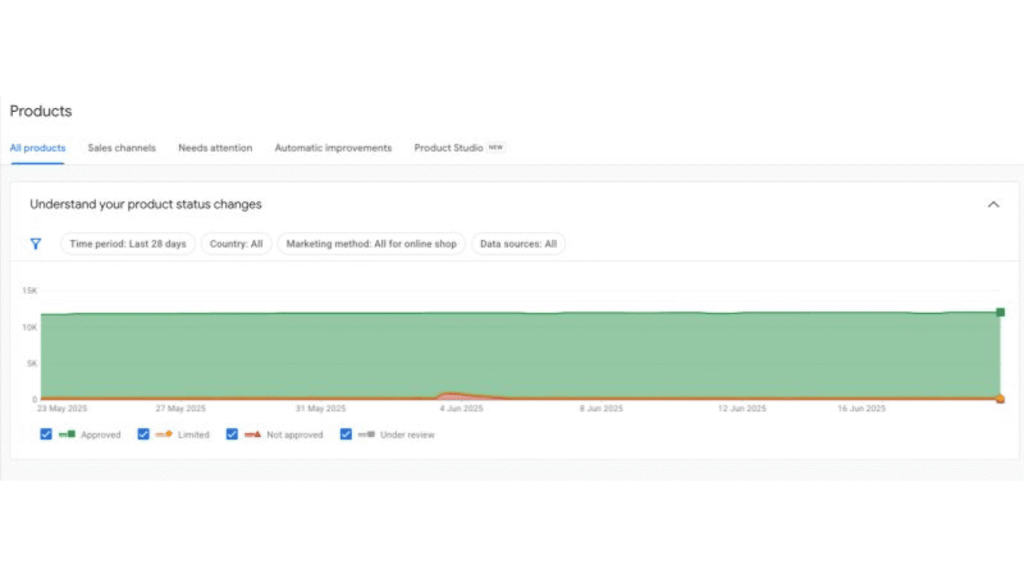Click the NEW badge beside Product Studio
This screenshot has height=576, width=1024.
496,147
